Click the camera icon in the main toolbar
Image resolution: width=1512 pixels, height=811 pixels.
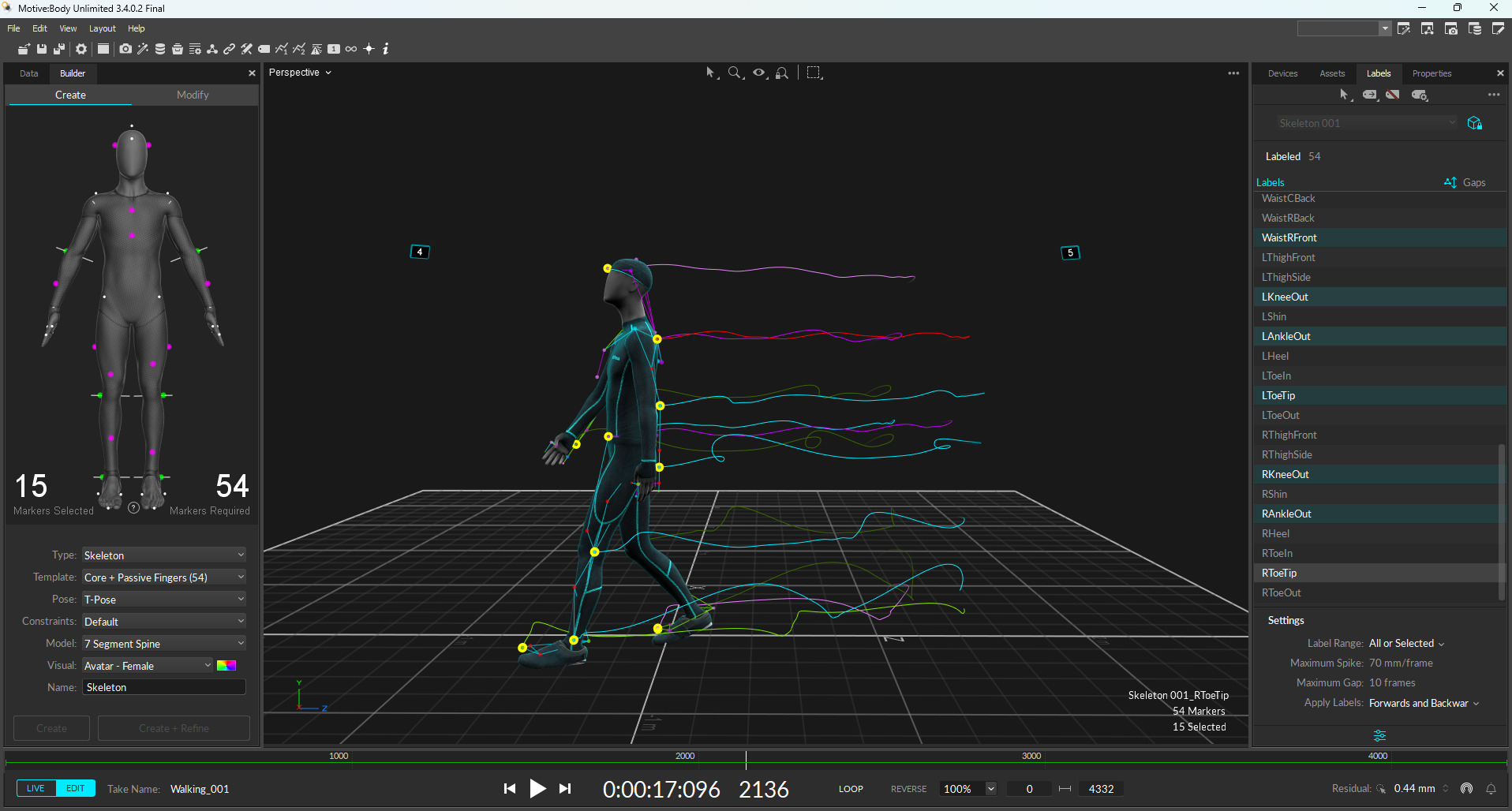point(125,49)
